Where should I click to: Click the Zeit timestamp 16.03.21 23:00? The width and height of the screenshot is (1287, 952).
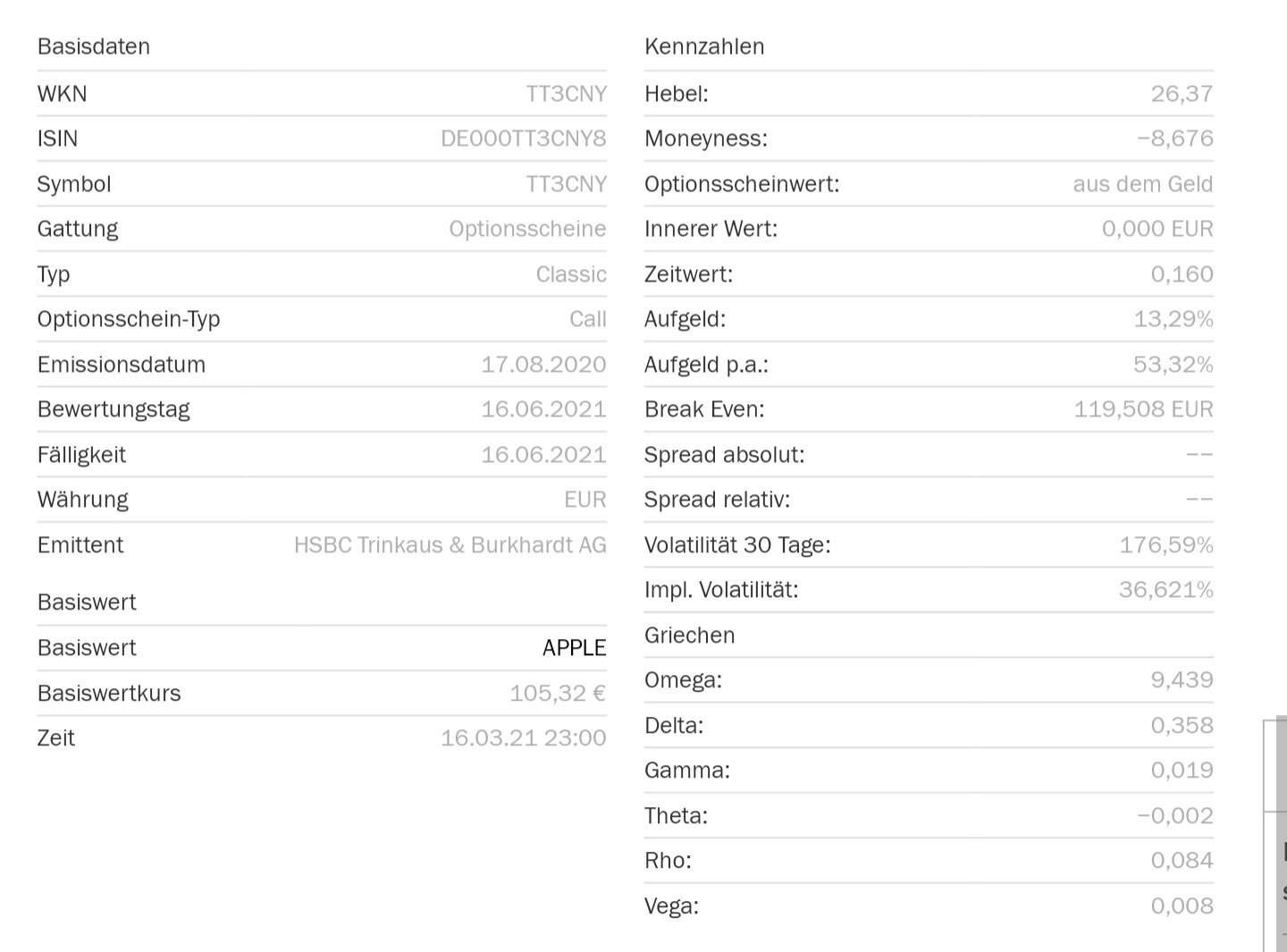(x=523, y=738)
